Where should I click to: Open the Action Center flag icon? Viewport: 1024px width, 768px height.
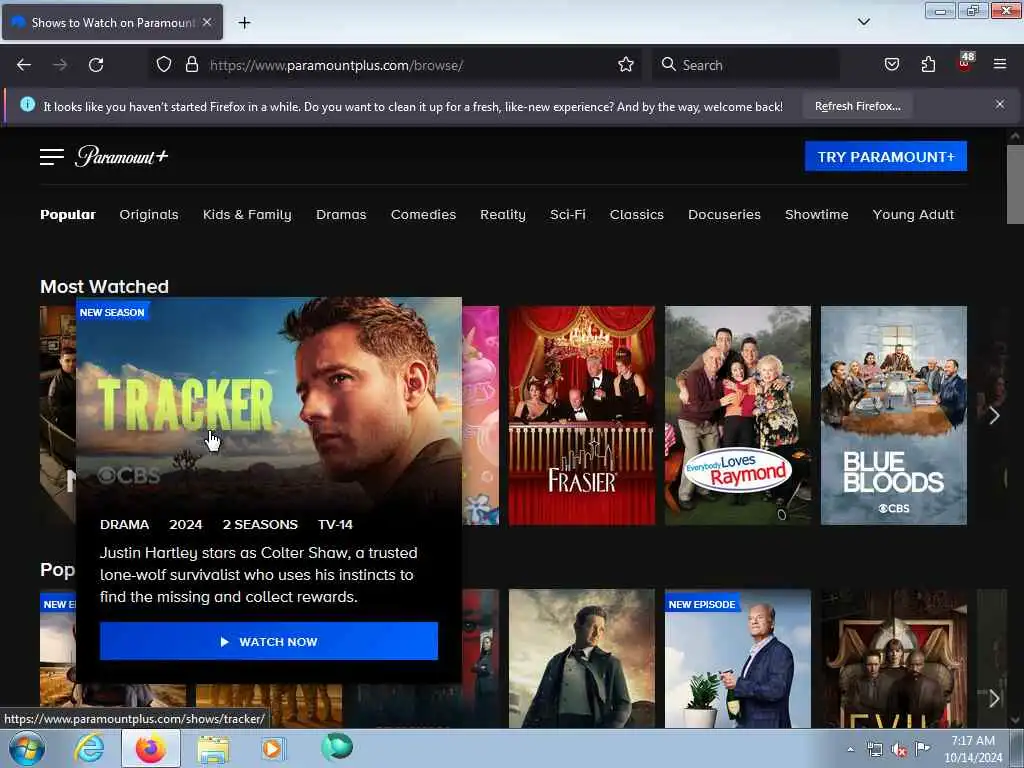(x=922, y=748)
